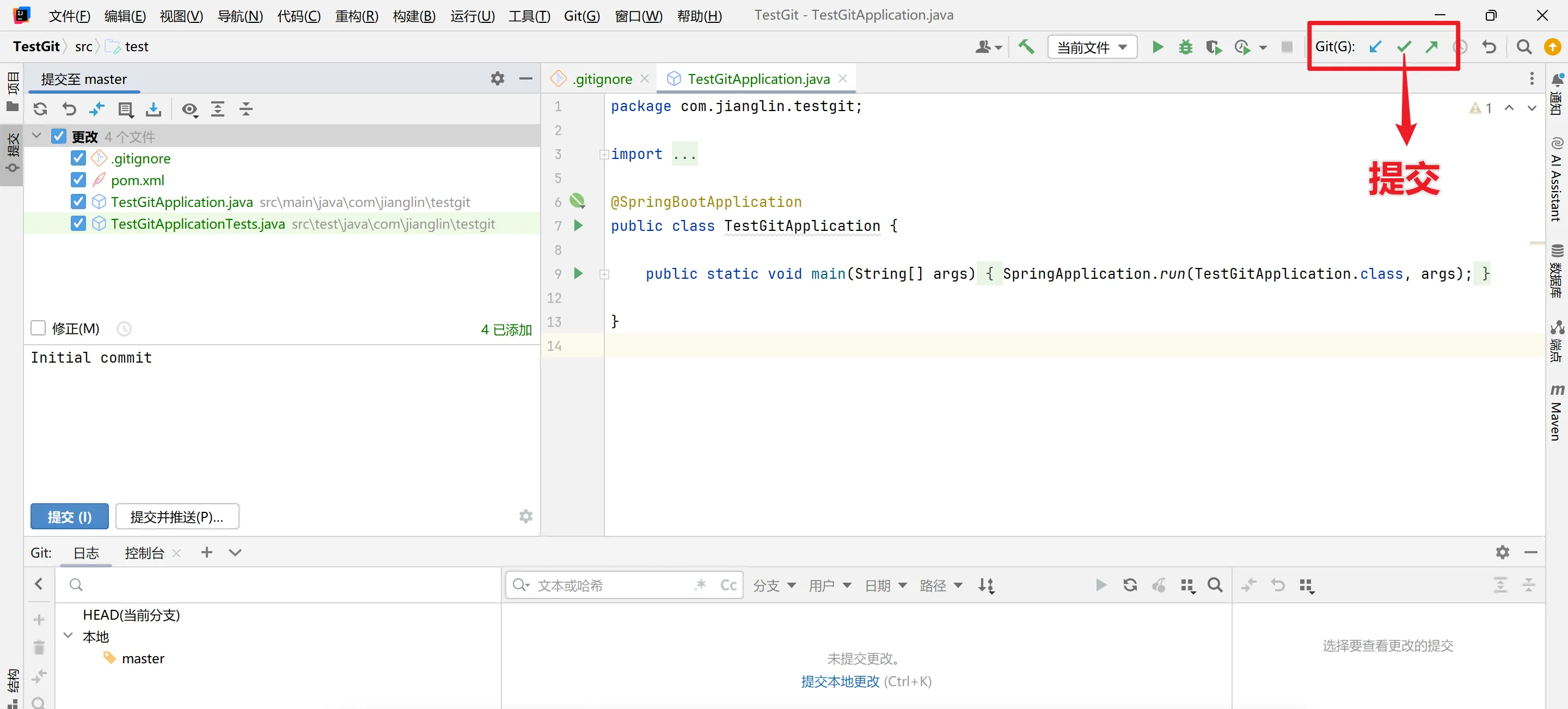This screenshot has width=1568, height=709.
Task: Click the rollback icon in the commit toolbar
Action: coord(69,109)
